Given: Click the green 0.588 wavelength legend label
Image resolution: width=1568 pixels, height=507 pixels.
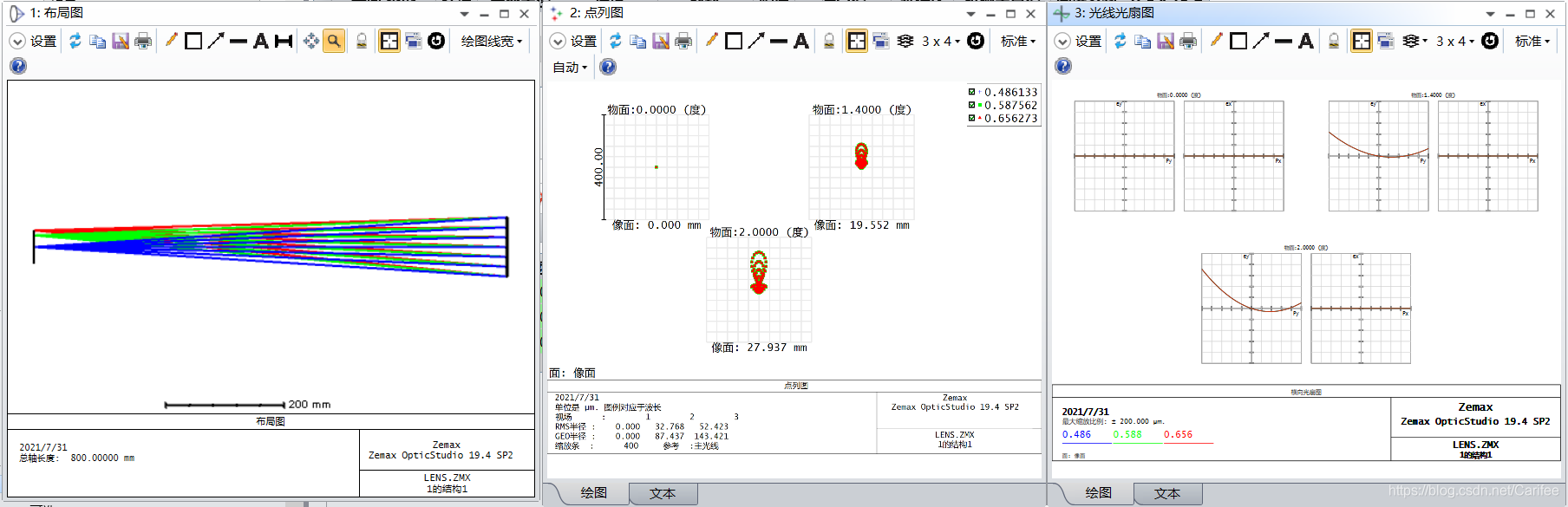Looking at the screenshot, I should [1127, 435].
